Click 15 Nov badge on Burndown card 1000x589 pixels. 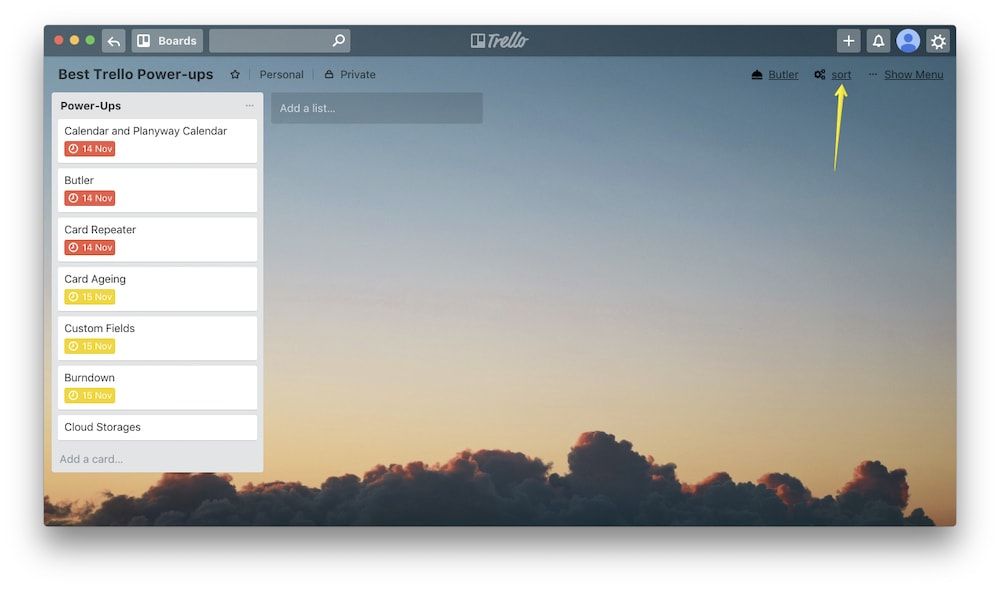(89, 396)
